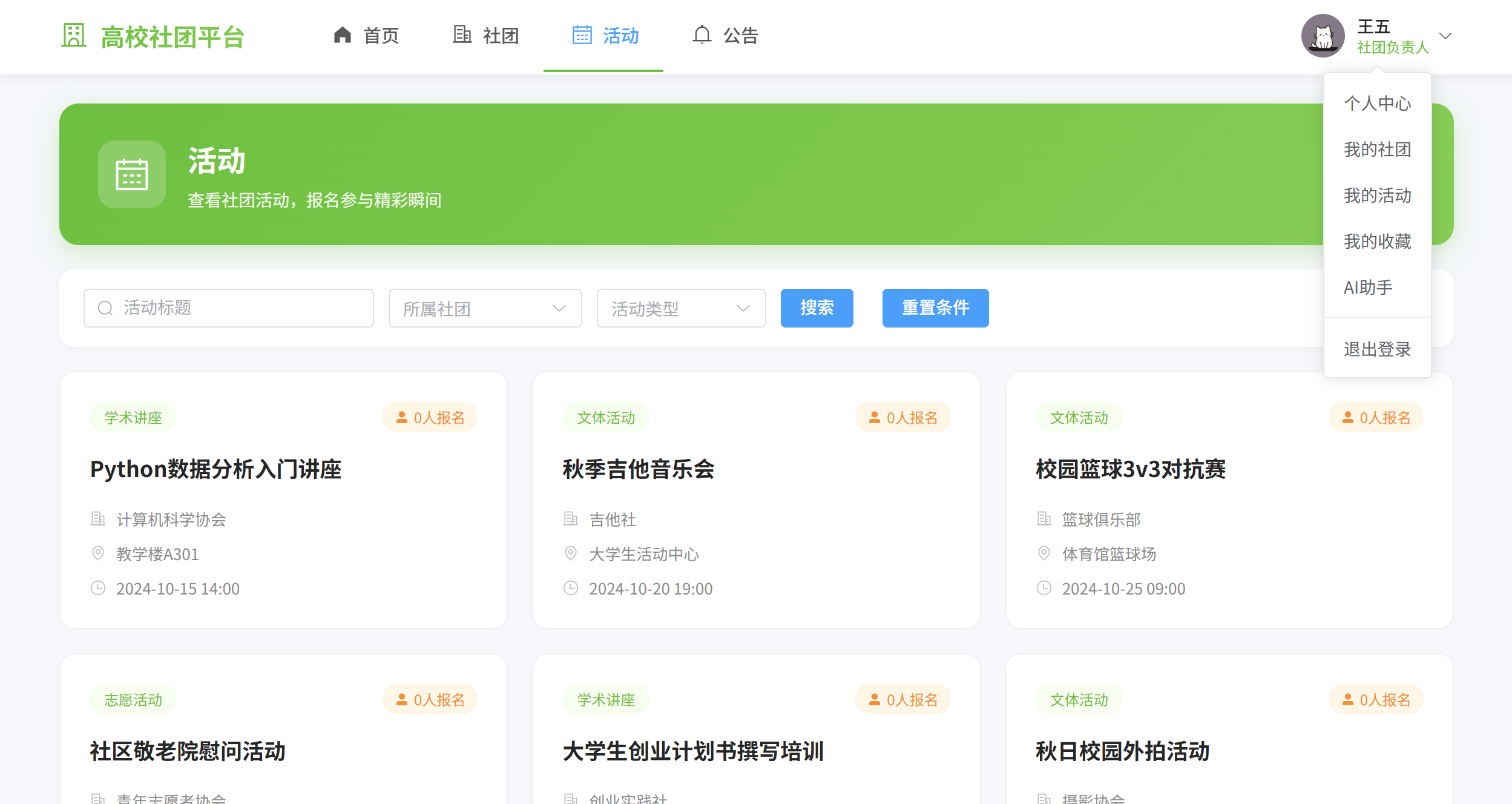
Task: Click clock icon beside 2024-10-20 19:00
Action: 571,588
